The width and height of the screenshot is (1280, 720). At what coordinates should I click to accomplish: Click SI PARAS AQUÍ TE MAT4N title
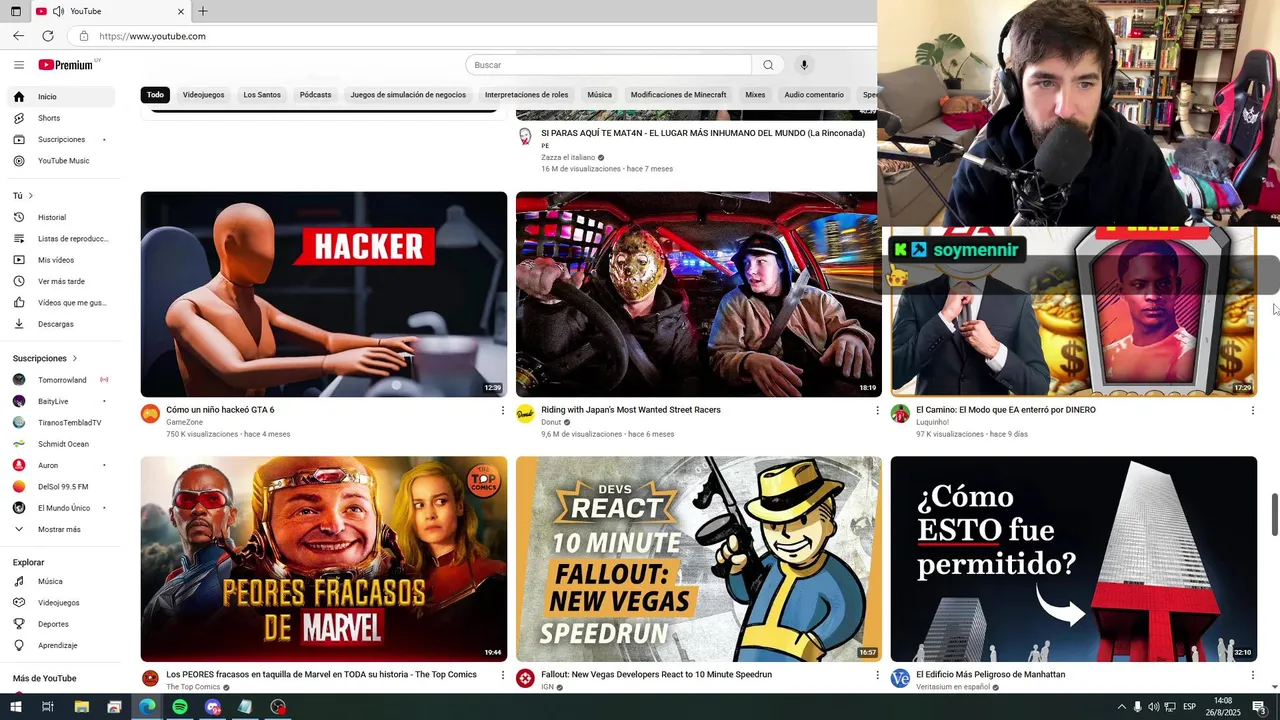pyautogui.click(x=702, y=133)
